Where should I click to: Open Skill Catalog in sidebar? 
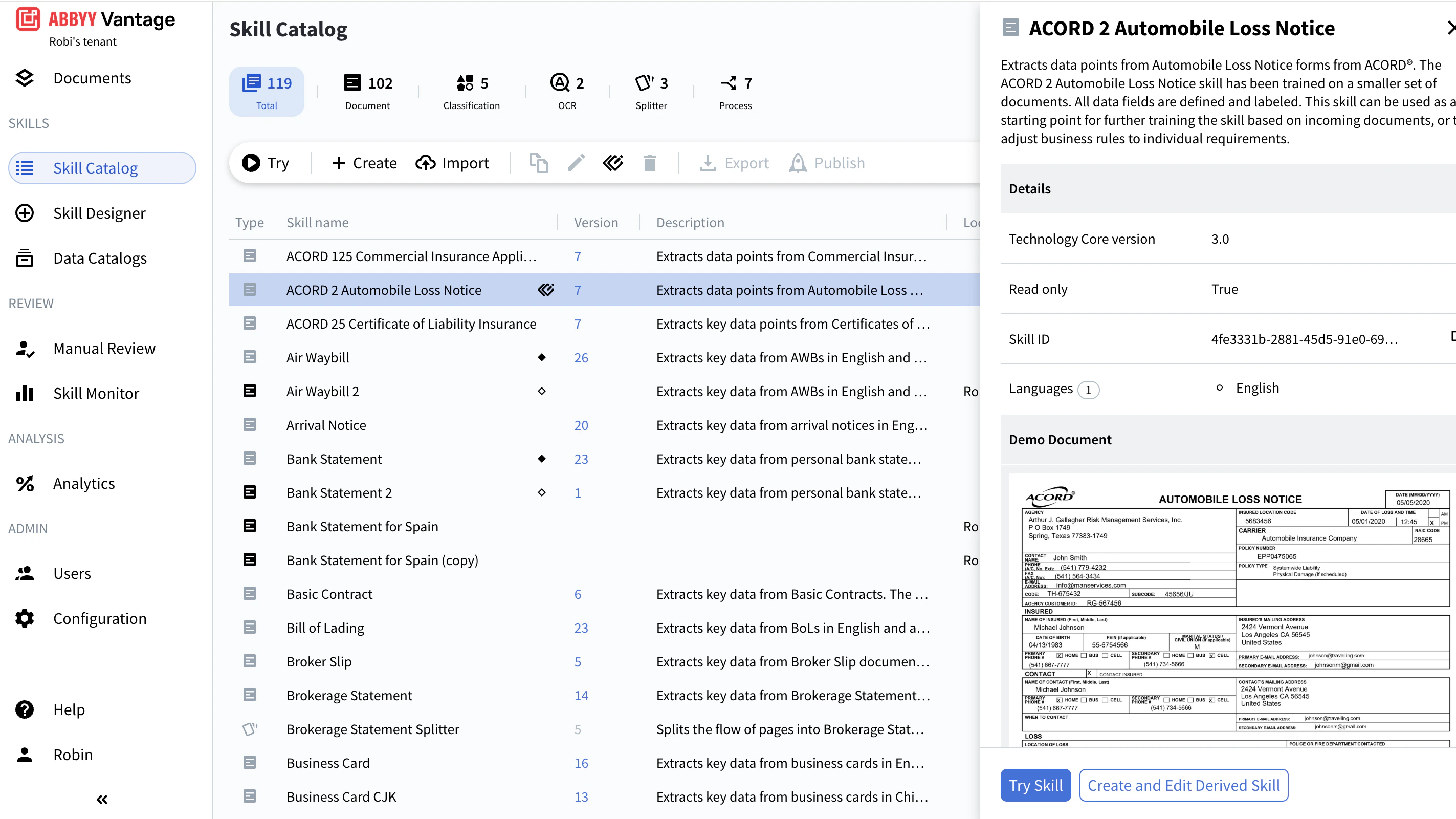(102, 168)
